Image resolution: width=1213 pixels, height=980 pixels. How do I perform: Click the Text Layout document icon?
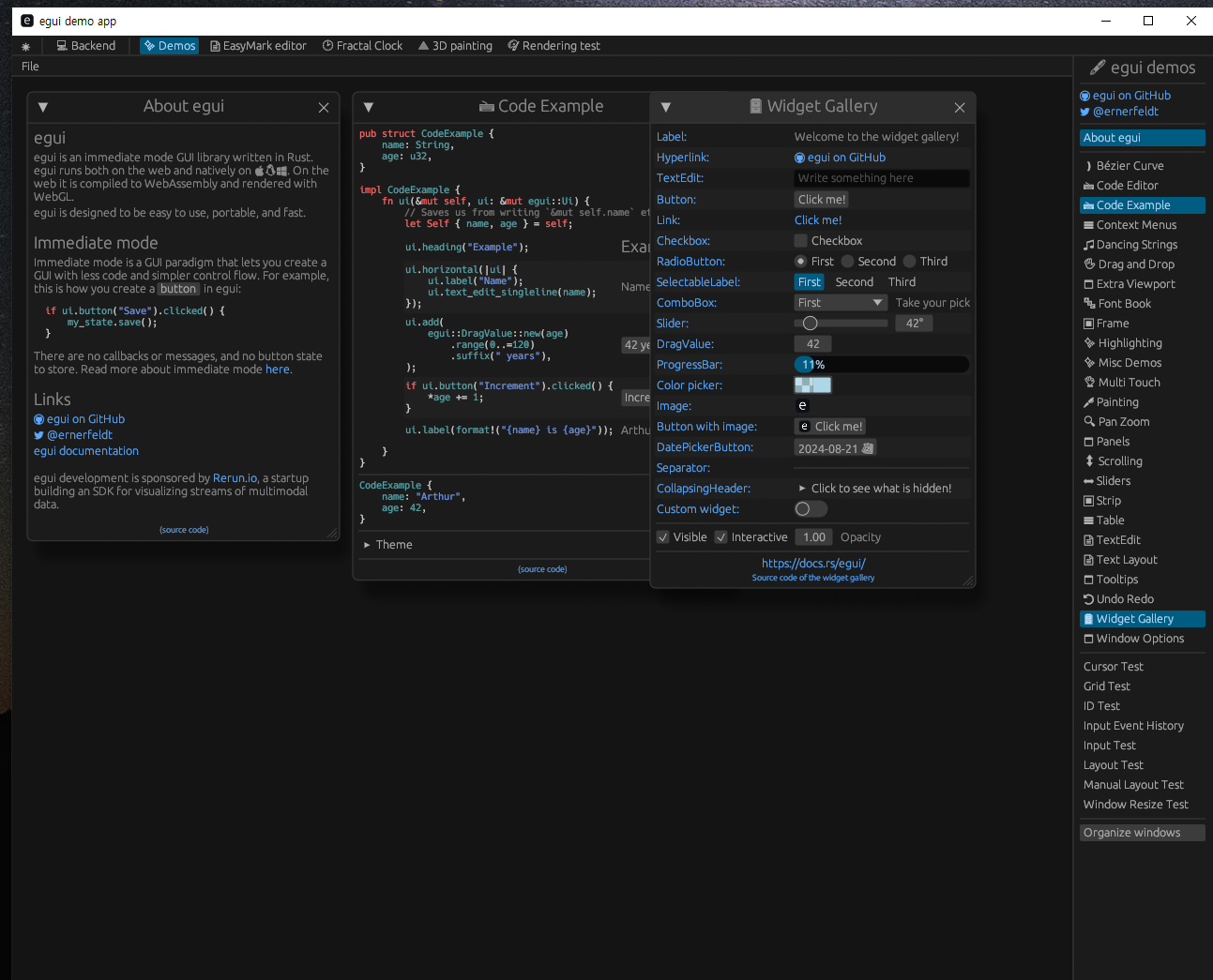coord(1089,560)
